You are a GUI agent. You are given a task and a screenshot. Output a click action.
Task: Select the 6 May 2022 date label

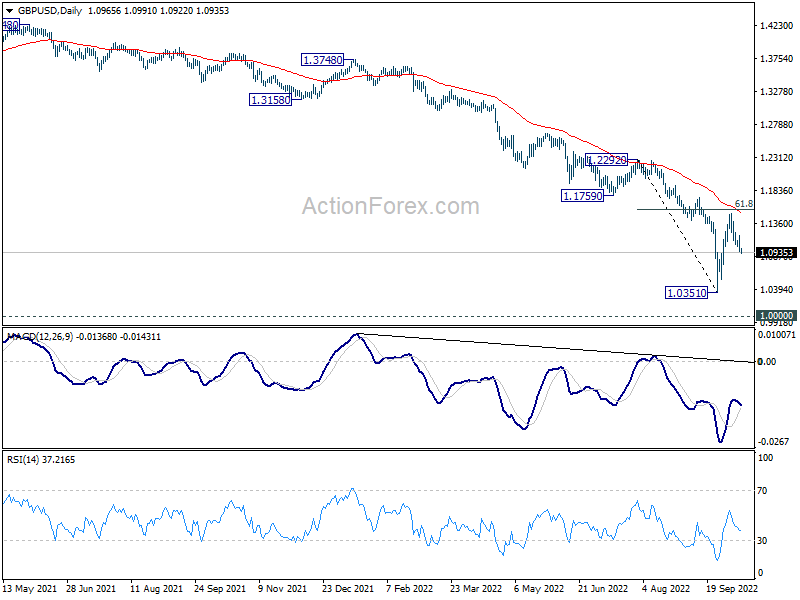[x=538, y=589]
